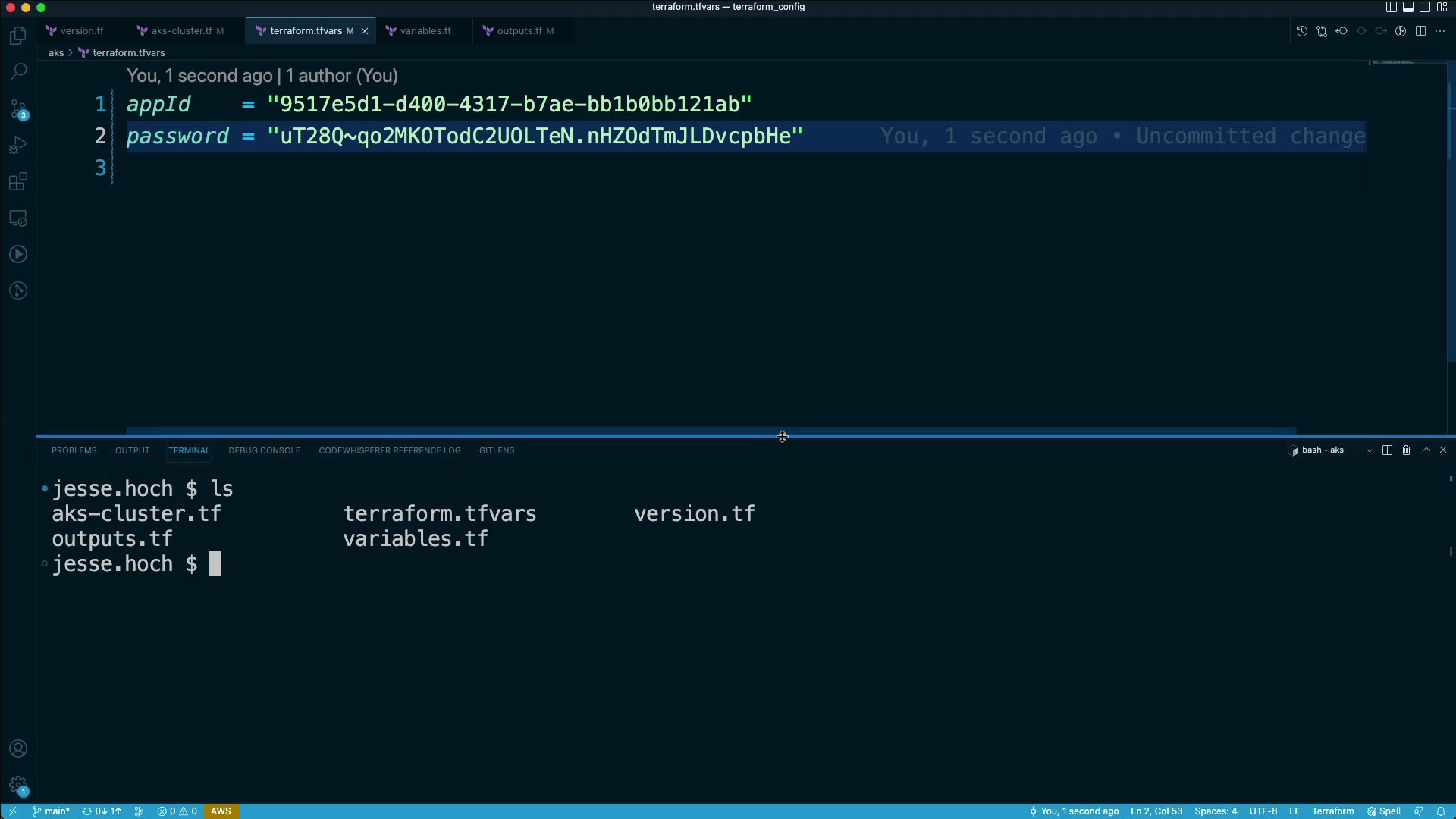Kill terminal with trash icon

[x=1406, y=450]
